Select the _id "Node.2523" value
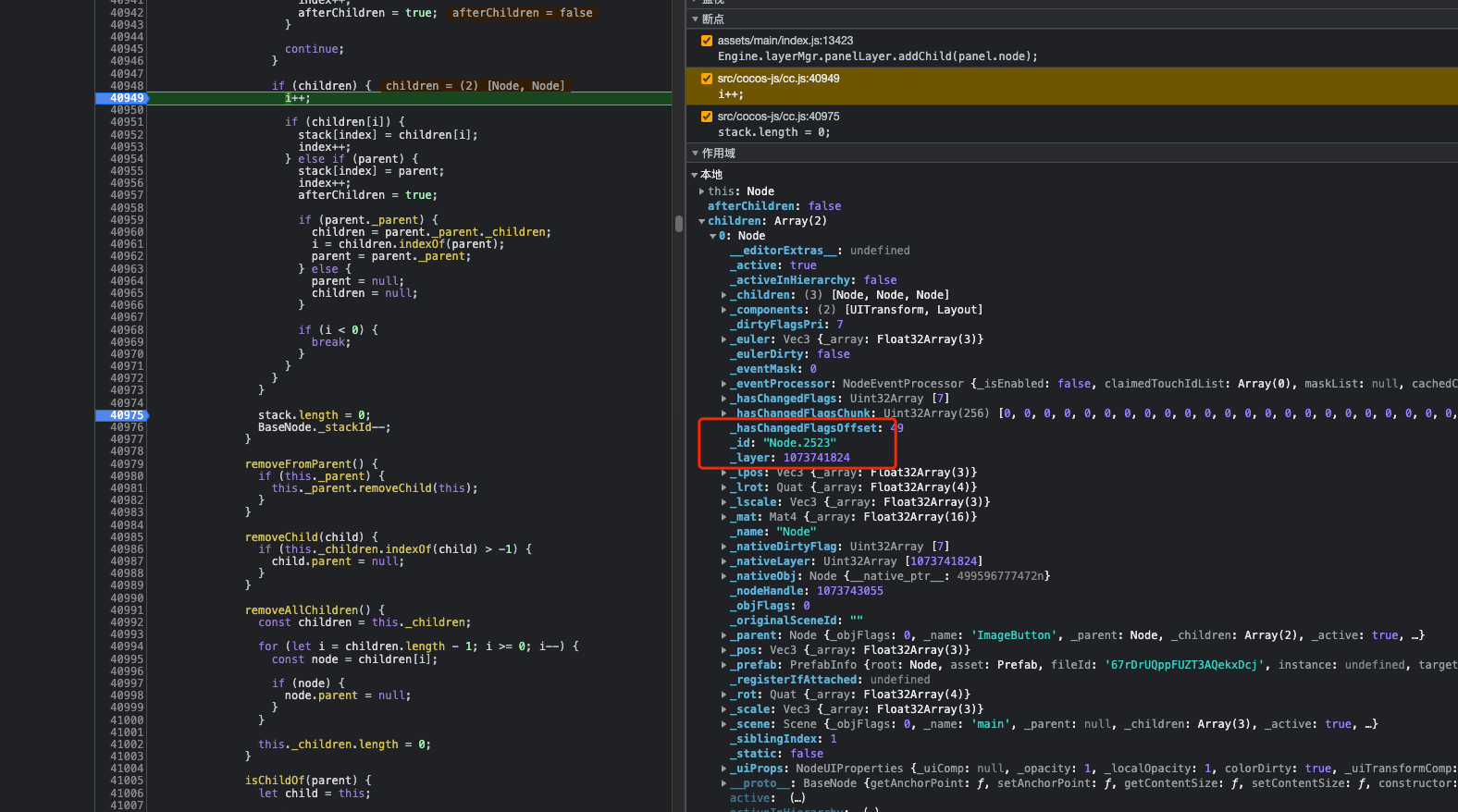This screenshot has height=812, width=1458. coord(799,443)
